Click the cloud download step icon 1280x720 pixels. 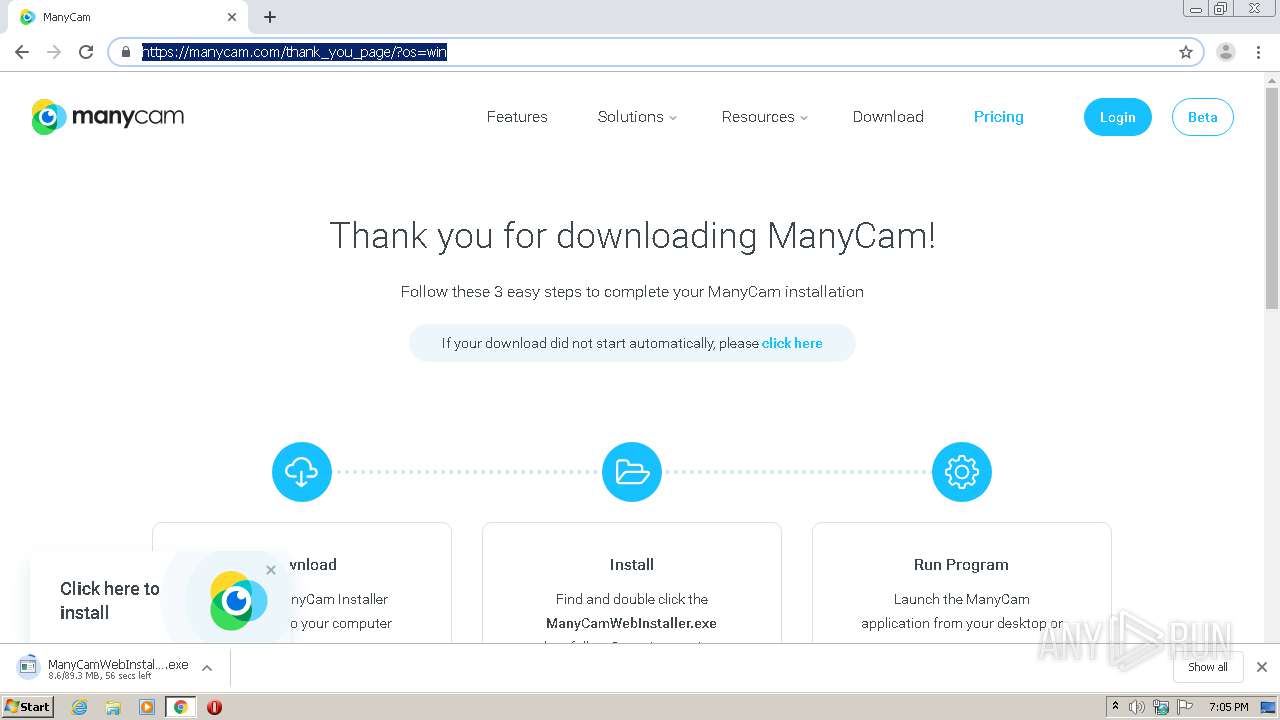tap(302, 472)
